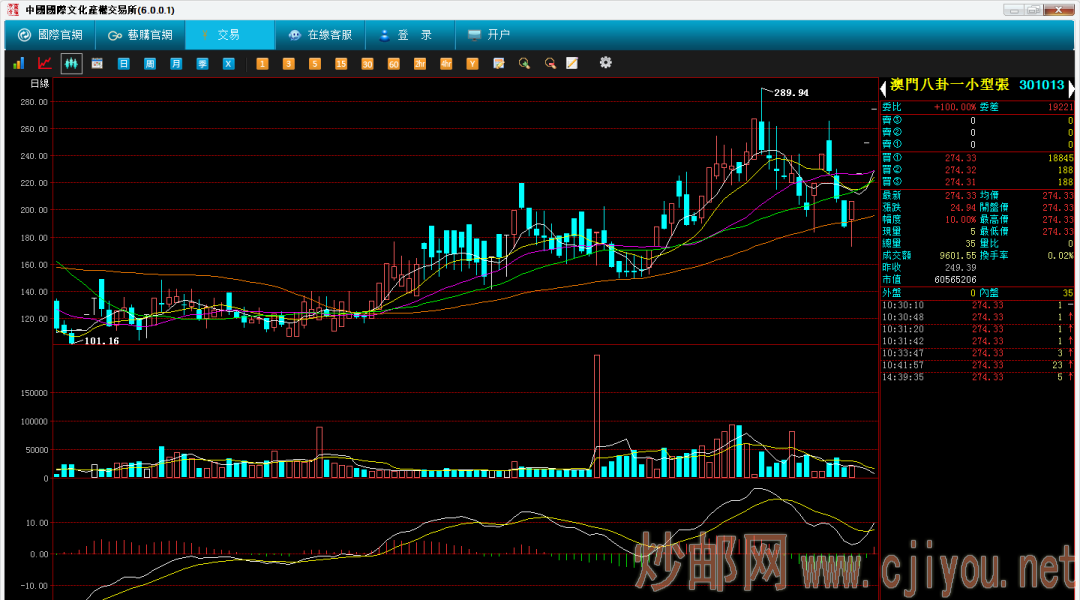Image resolution: width=1080 pixels, height=600 pixels.
Task: Go to next stock with right arrow
Action: pos(1072,88)
